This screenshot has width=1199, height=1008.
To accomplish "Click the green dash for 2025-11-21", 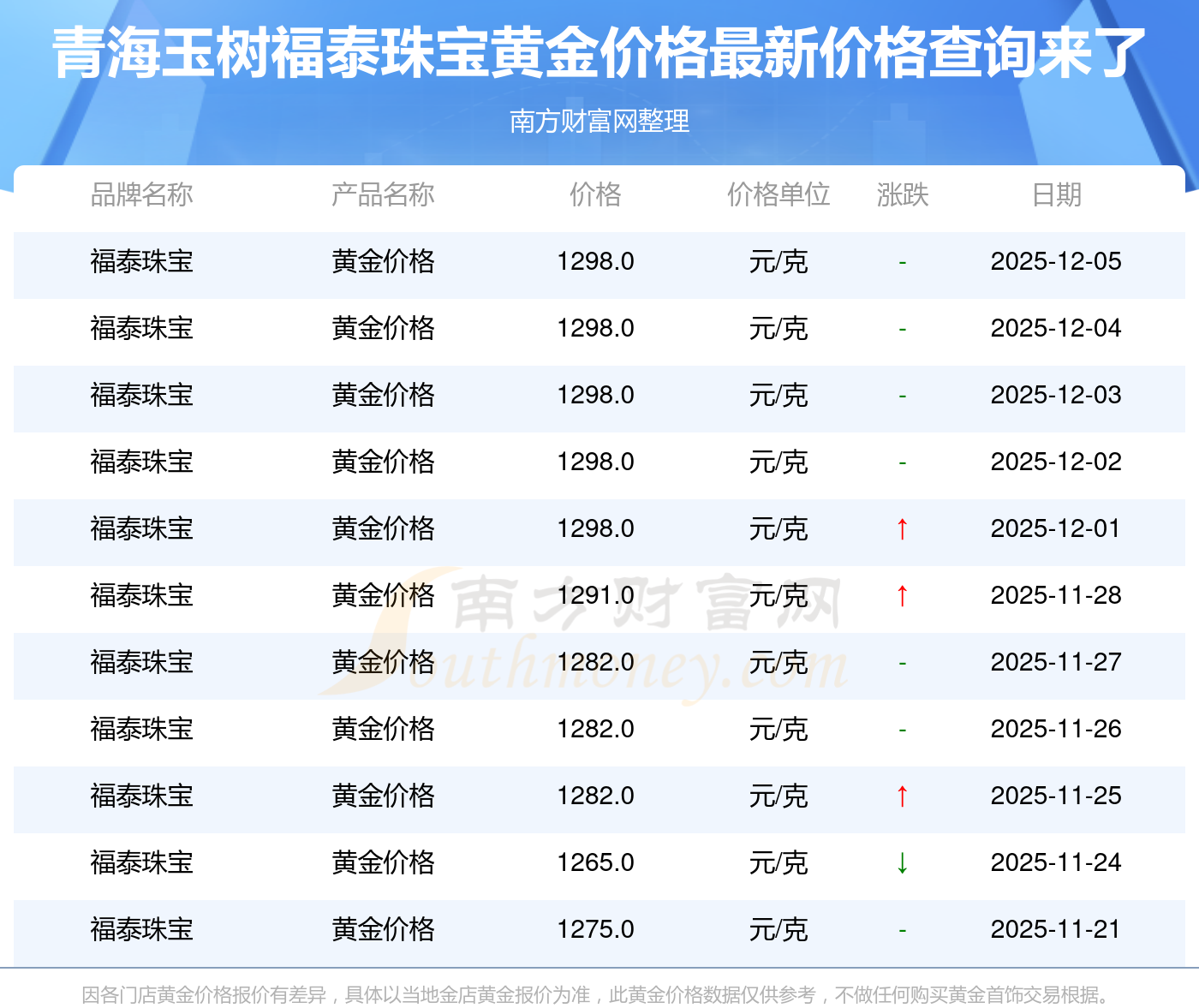I will point(902,930).
